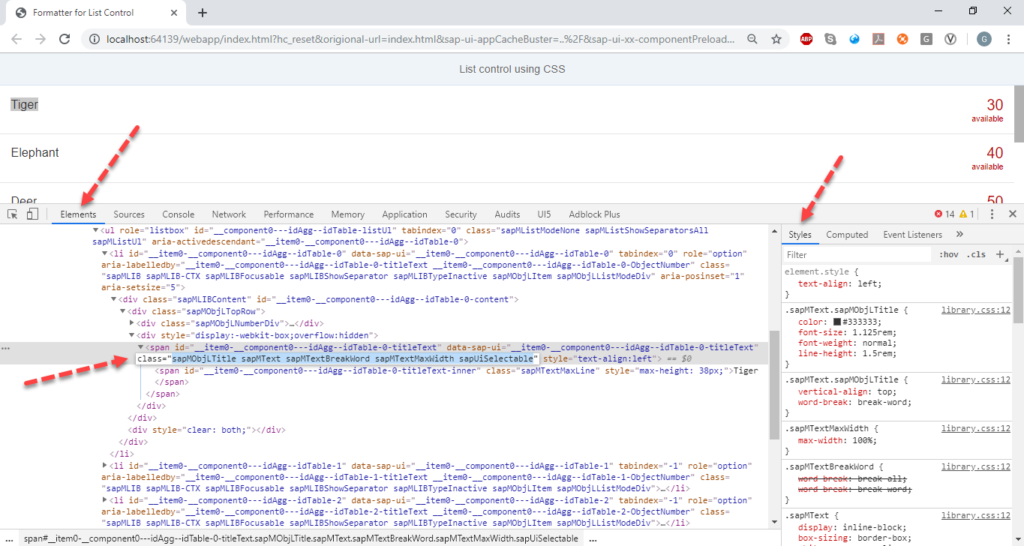Click the orange circular extension icon

pyautogui.click(x=903, y=39)
